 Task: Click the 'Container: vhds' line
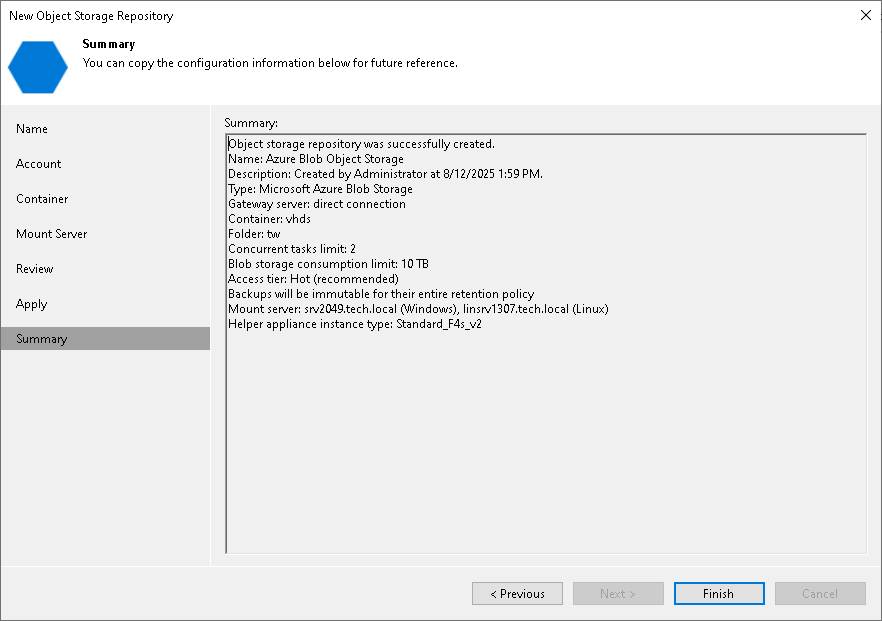click(269, 219)
